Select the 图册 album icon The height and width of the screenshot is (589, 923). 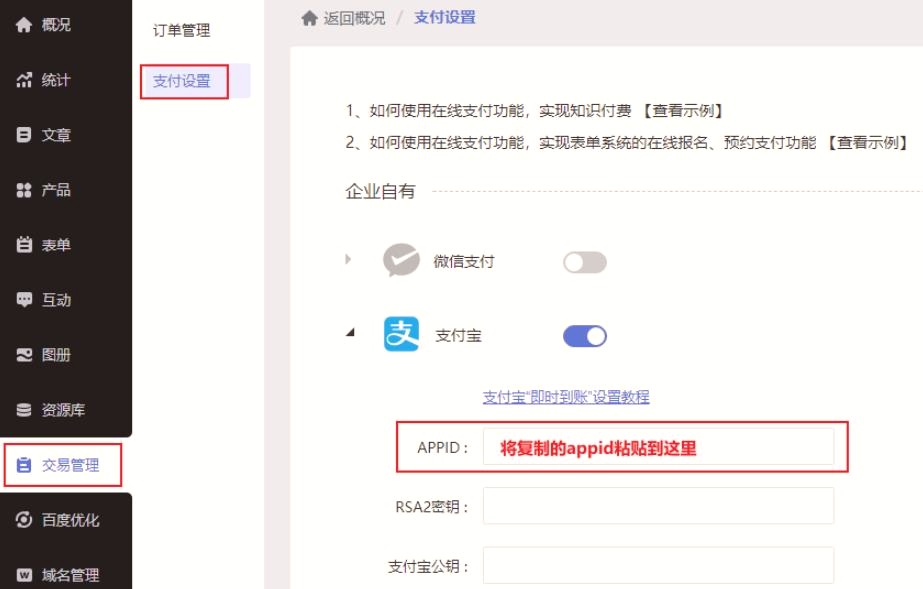click(x=25, y=355)
